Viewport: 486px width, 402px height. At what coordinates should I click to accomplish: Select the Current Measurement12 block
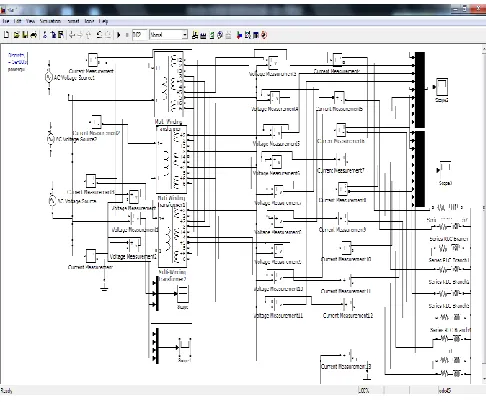350,304
